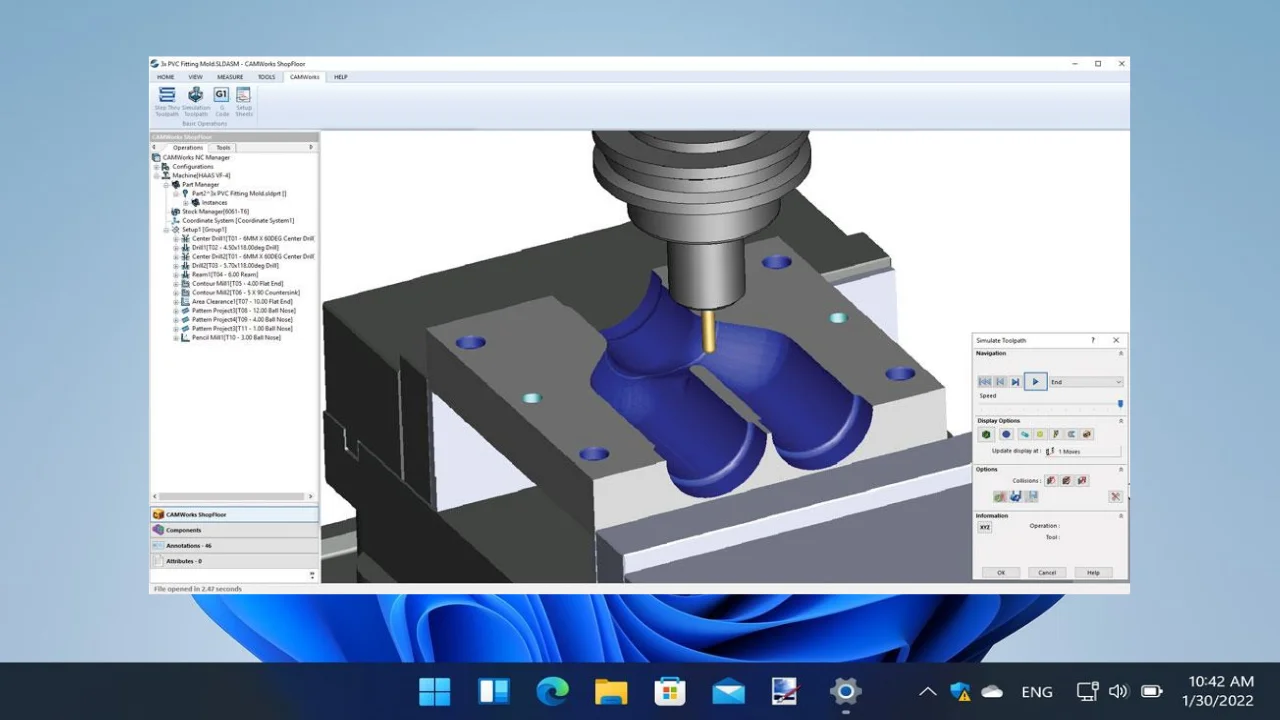Click the third Display Options icon

[1025, 435]
